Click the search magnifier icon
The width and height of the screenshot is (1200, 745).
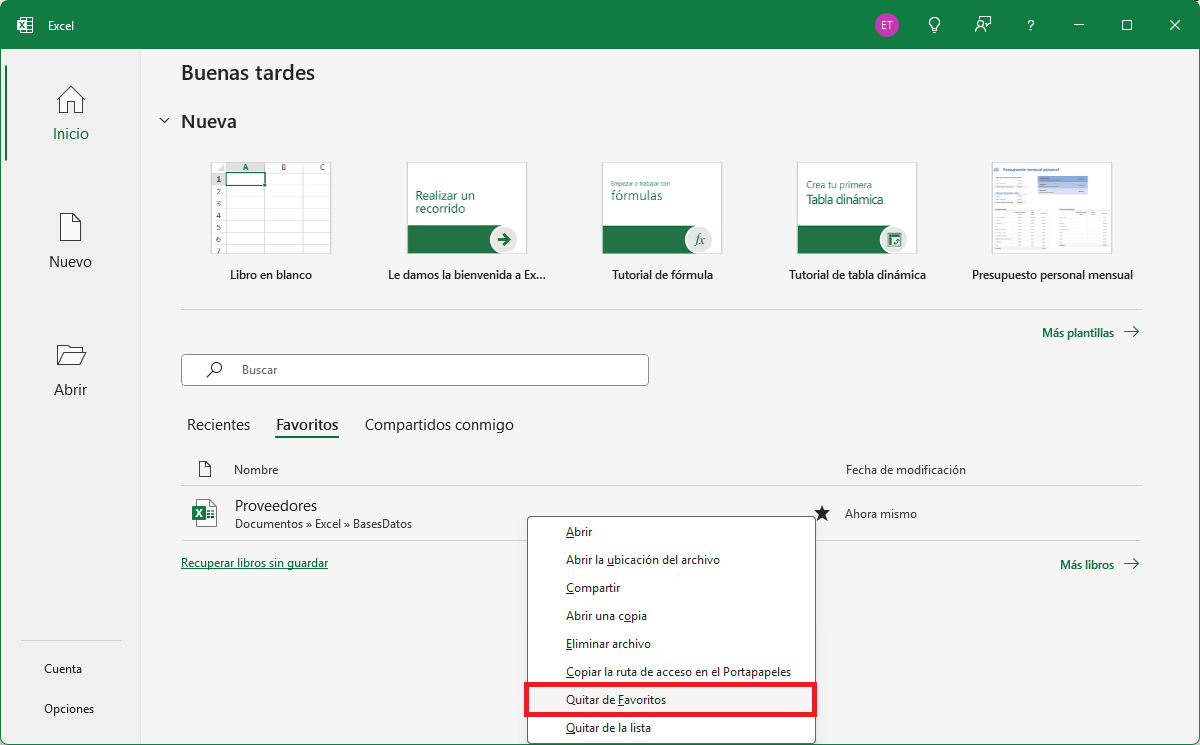[x=214, y=369]
